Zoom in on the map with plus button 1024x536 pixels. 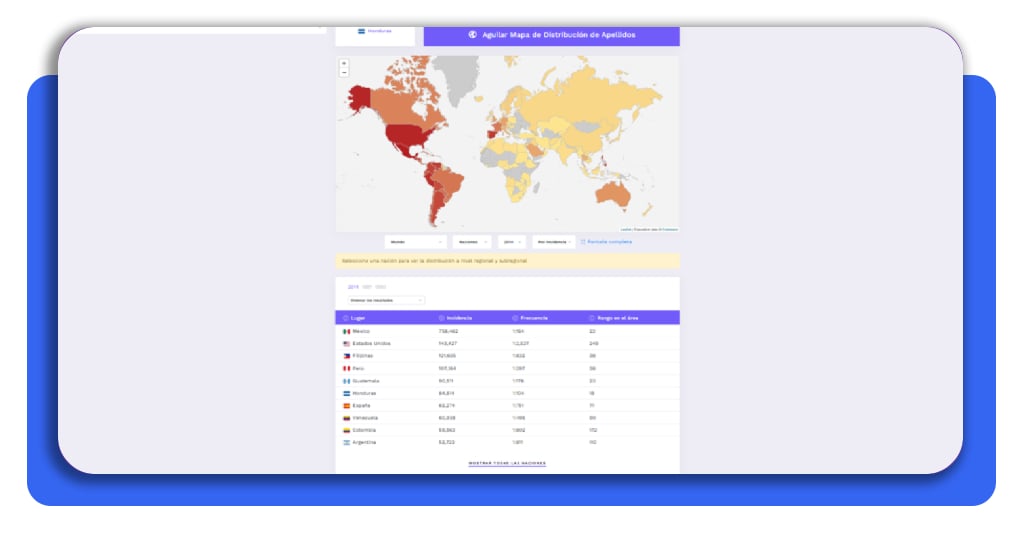tap(344, 63)
